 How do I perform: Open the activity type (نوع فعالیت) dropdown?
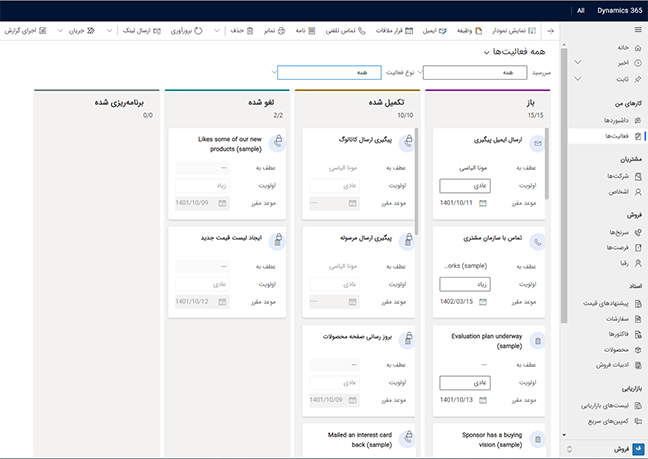[x=348, y=72]
